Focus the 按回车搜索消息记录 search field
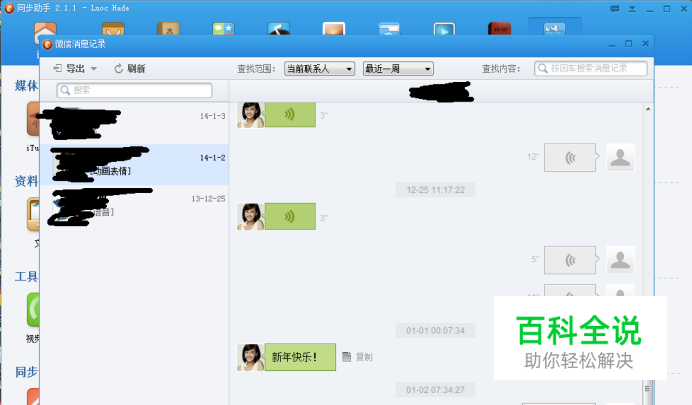Viewport: 692px width, 405px height. point(590,68)
